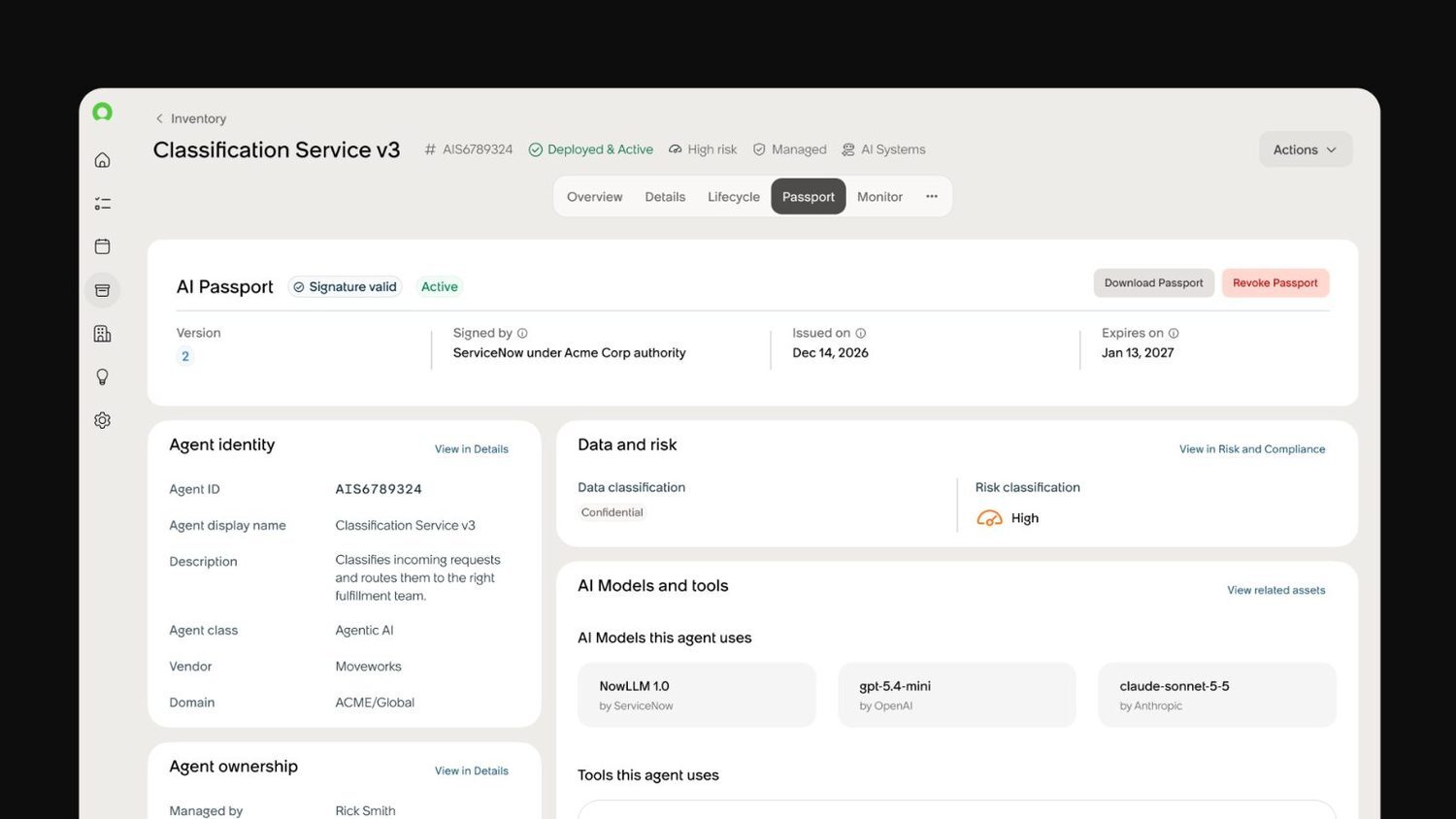Open the task list icon in sidebar
The width and height of the screenshot is (1456, 819).
point(102,204)
